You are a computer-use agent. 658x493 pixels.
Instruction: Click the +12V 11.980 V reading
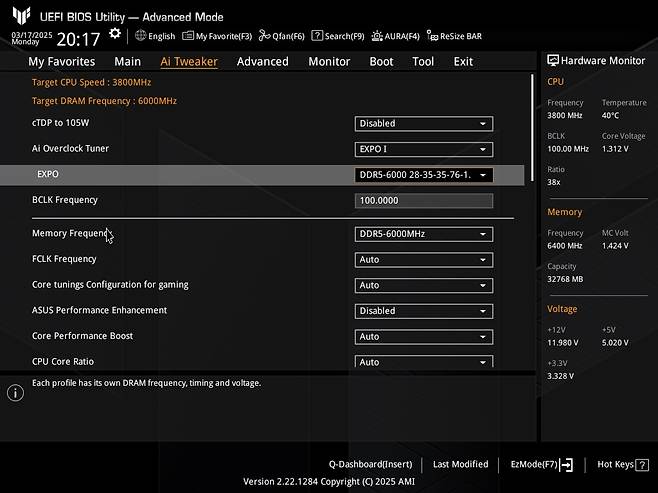click(x=563, y=343)
